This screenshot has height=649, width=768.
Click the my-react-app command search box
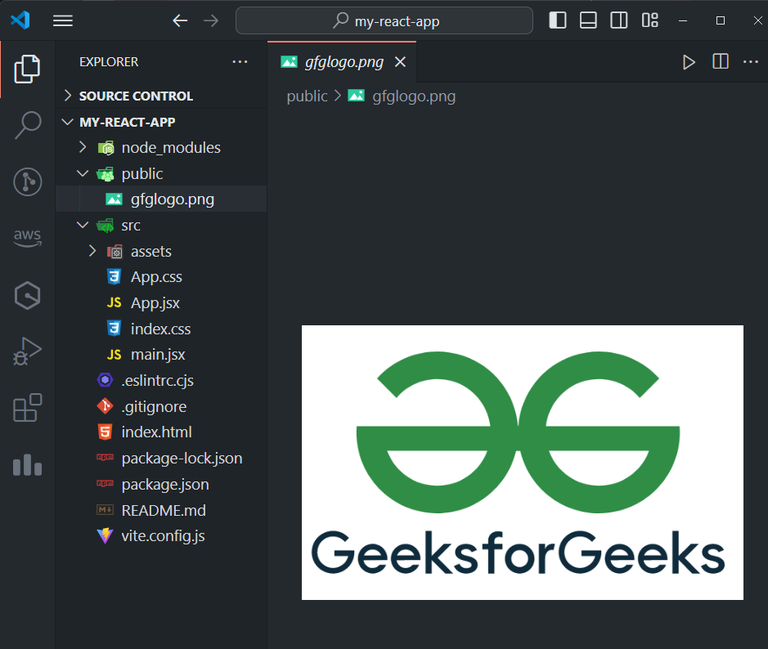[384, 21]
